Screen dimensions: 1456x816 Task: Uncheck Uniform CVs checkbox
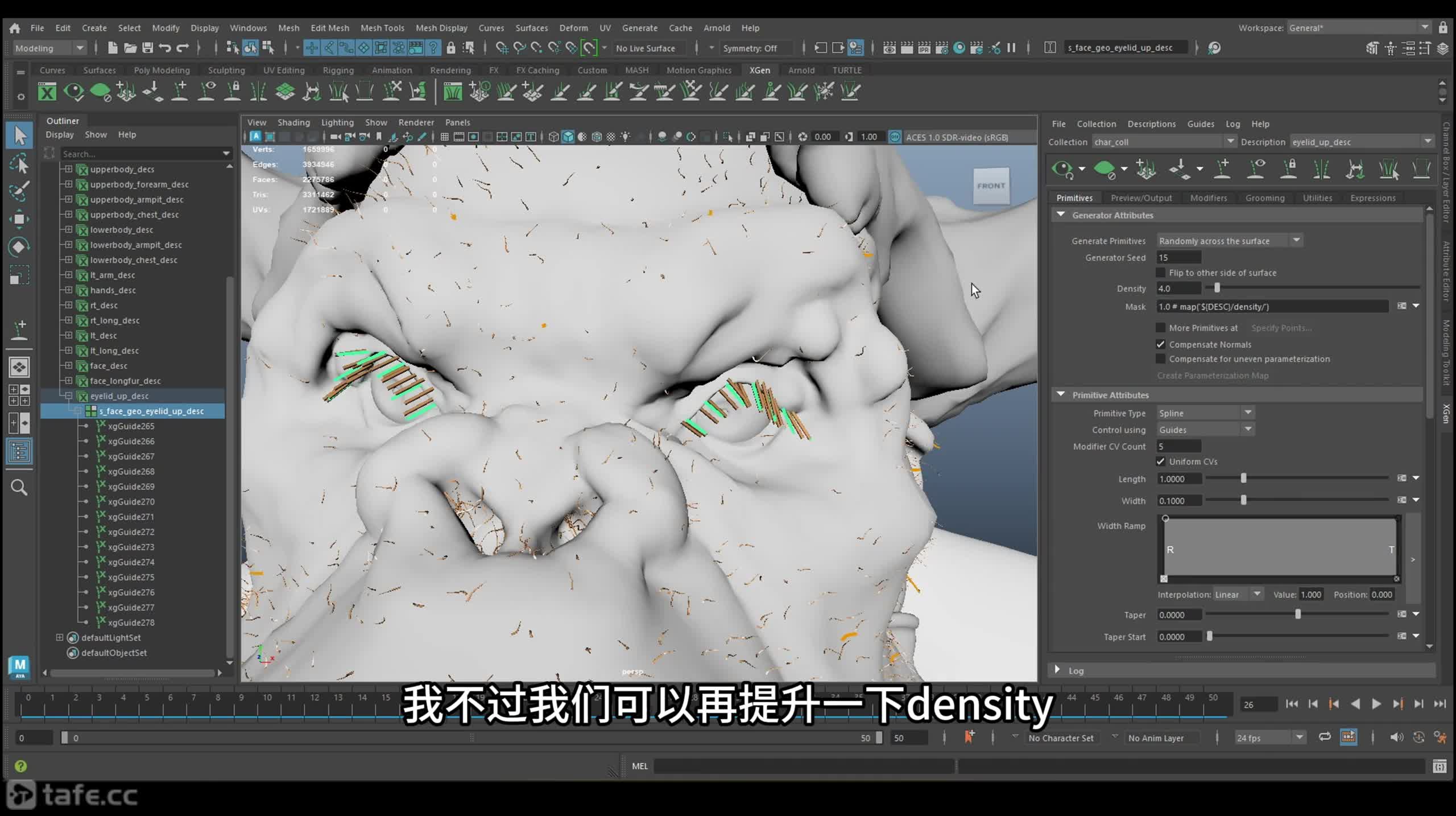pyautogui.click(x=1161, y=461)
